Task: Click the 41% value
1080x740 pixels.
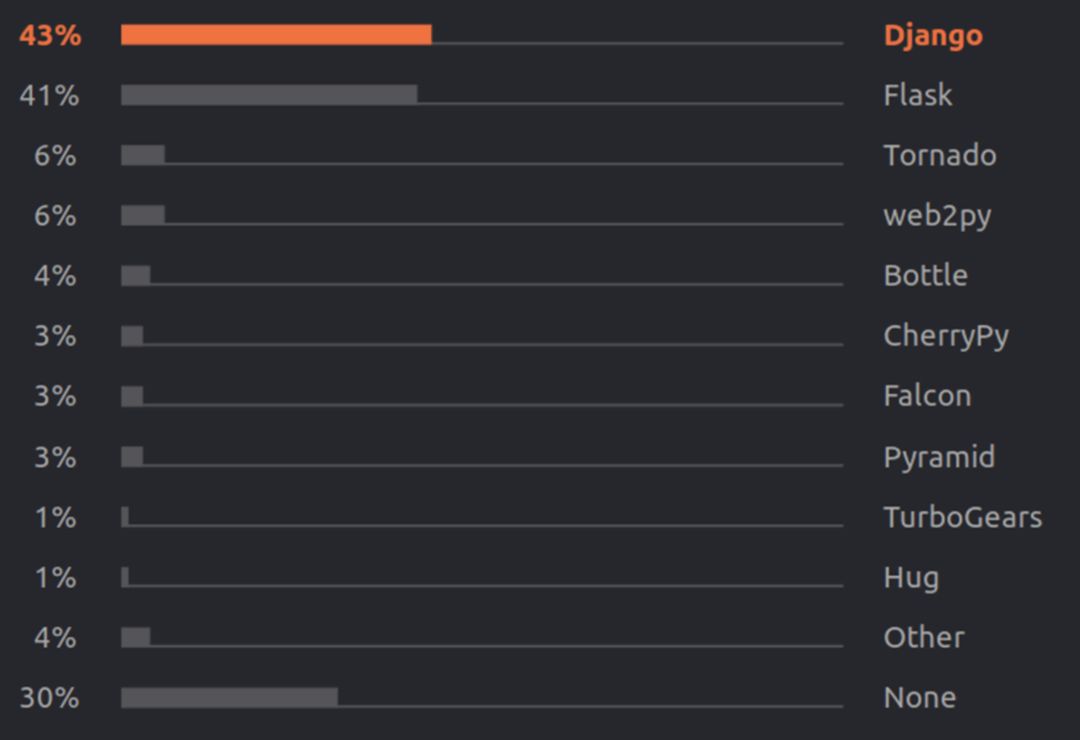Action: (50, 96)
